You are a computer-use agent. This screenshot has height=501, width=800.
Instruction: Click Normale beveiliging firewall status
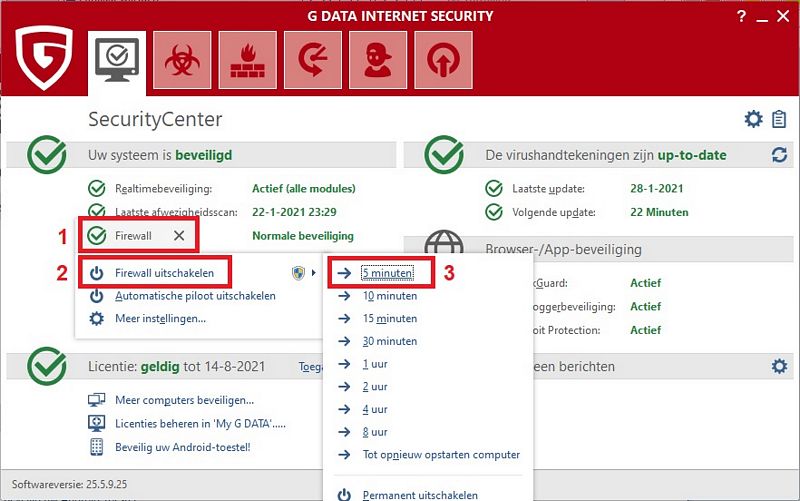coord(303,236)
